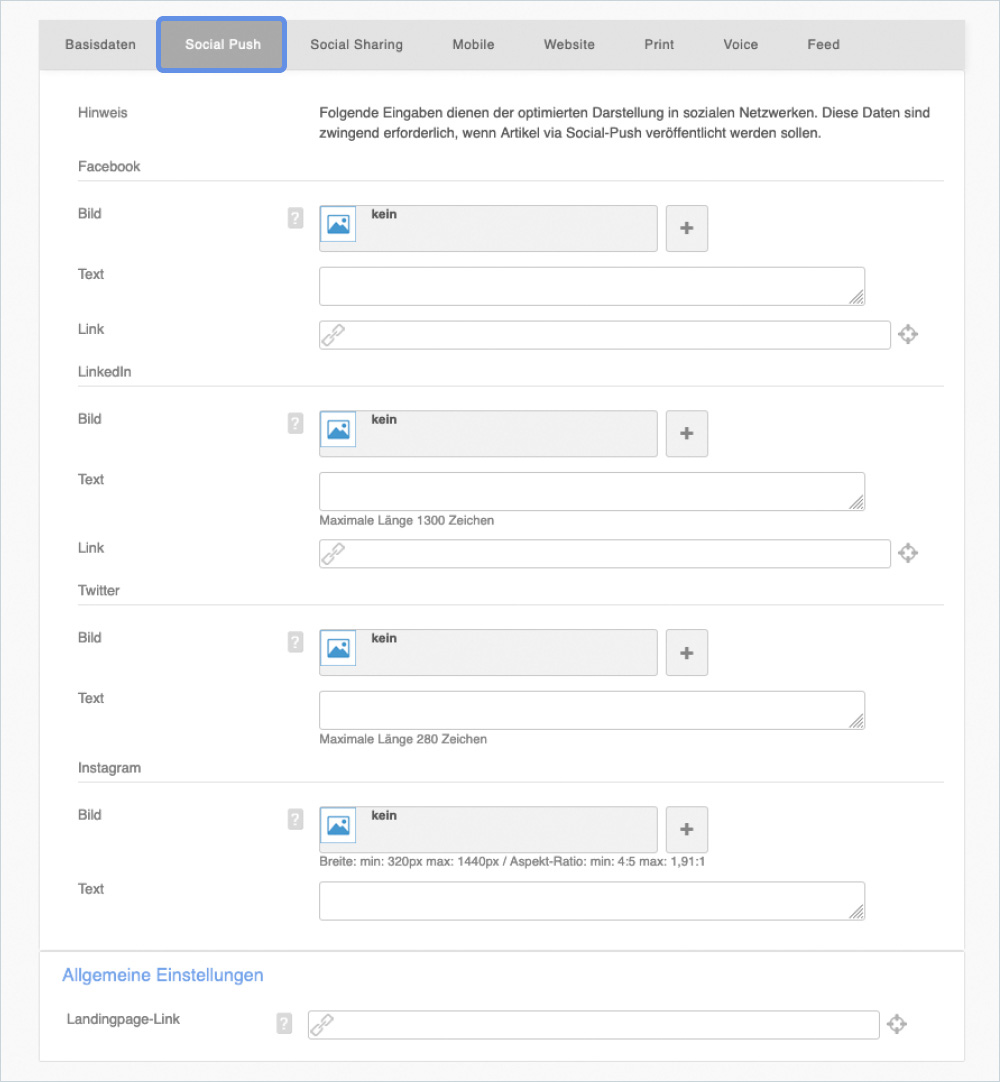Click the Facebook section heading

(x=109, y=166)
